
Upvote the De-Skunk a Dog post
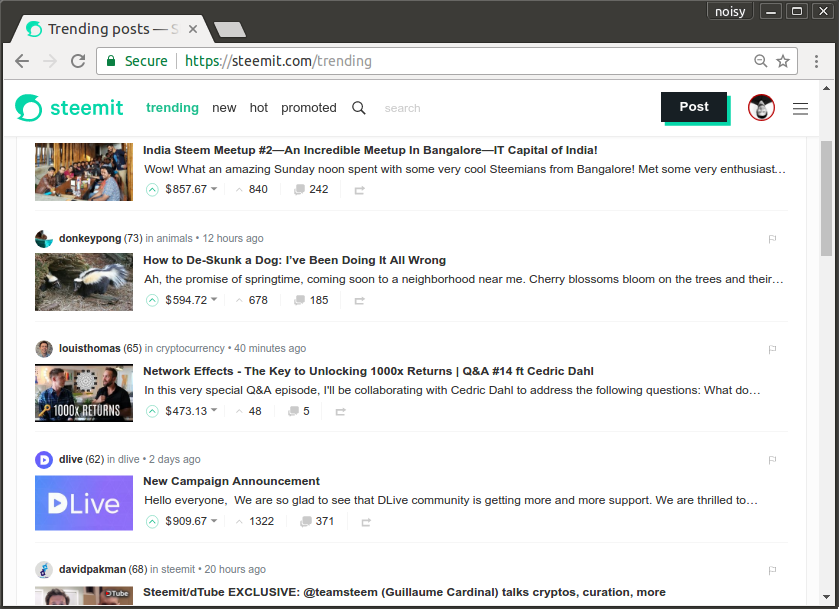[x=152, y=300]
